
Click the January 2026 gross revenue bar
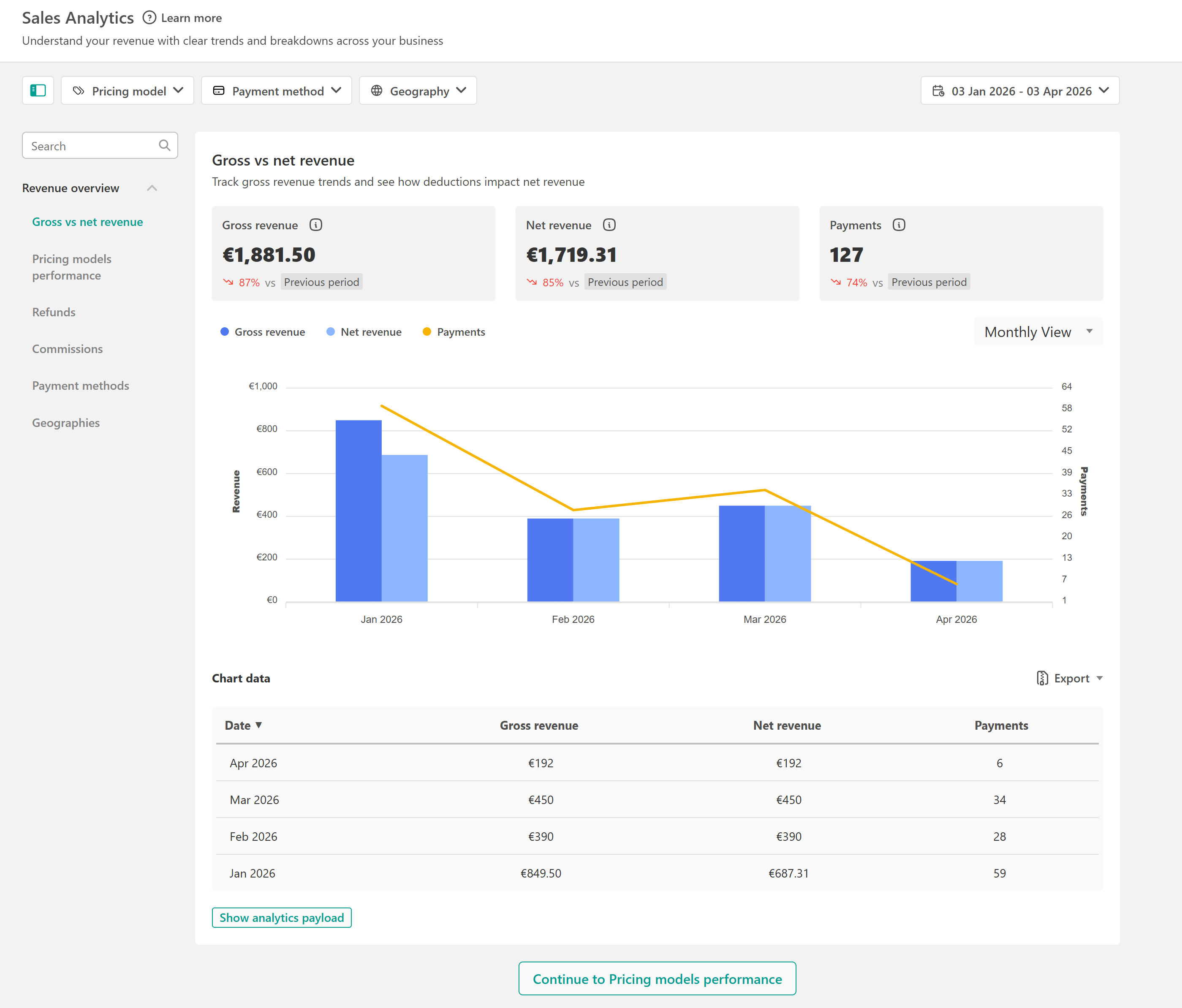[358, 511]
